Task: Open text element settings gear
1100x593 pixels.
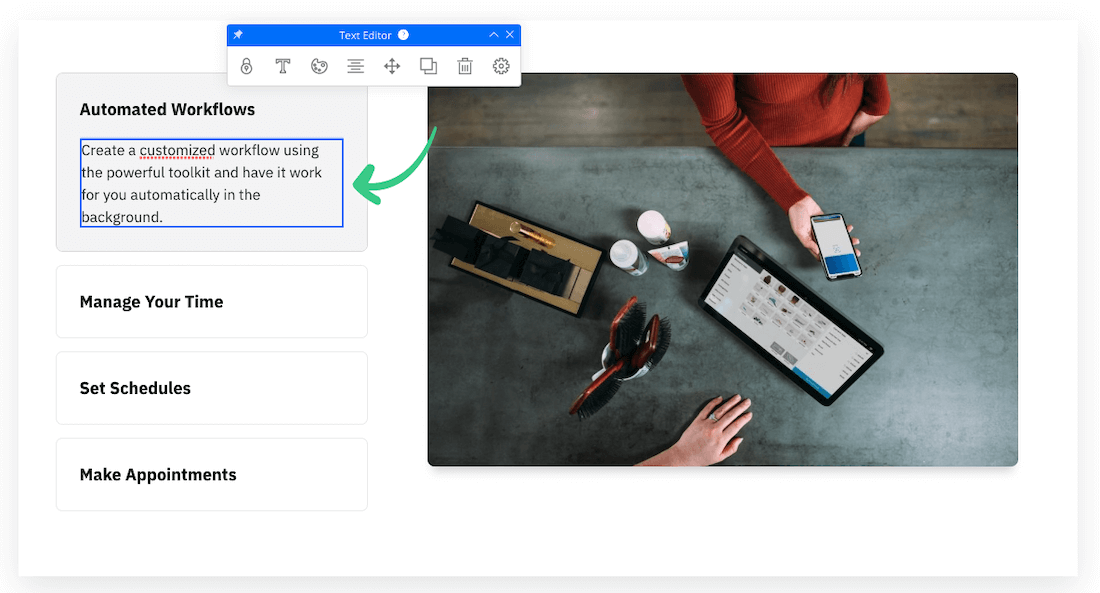Action: click(501, 66)
